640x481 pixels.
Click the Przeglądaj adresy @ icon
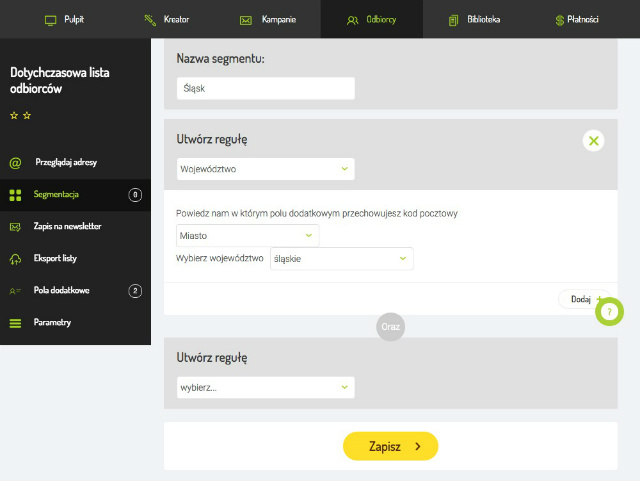click(x=15, y=163)
